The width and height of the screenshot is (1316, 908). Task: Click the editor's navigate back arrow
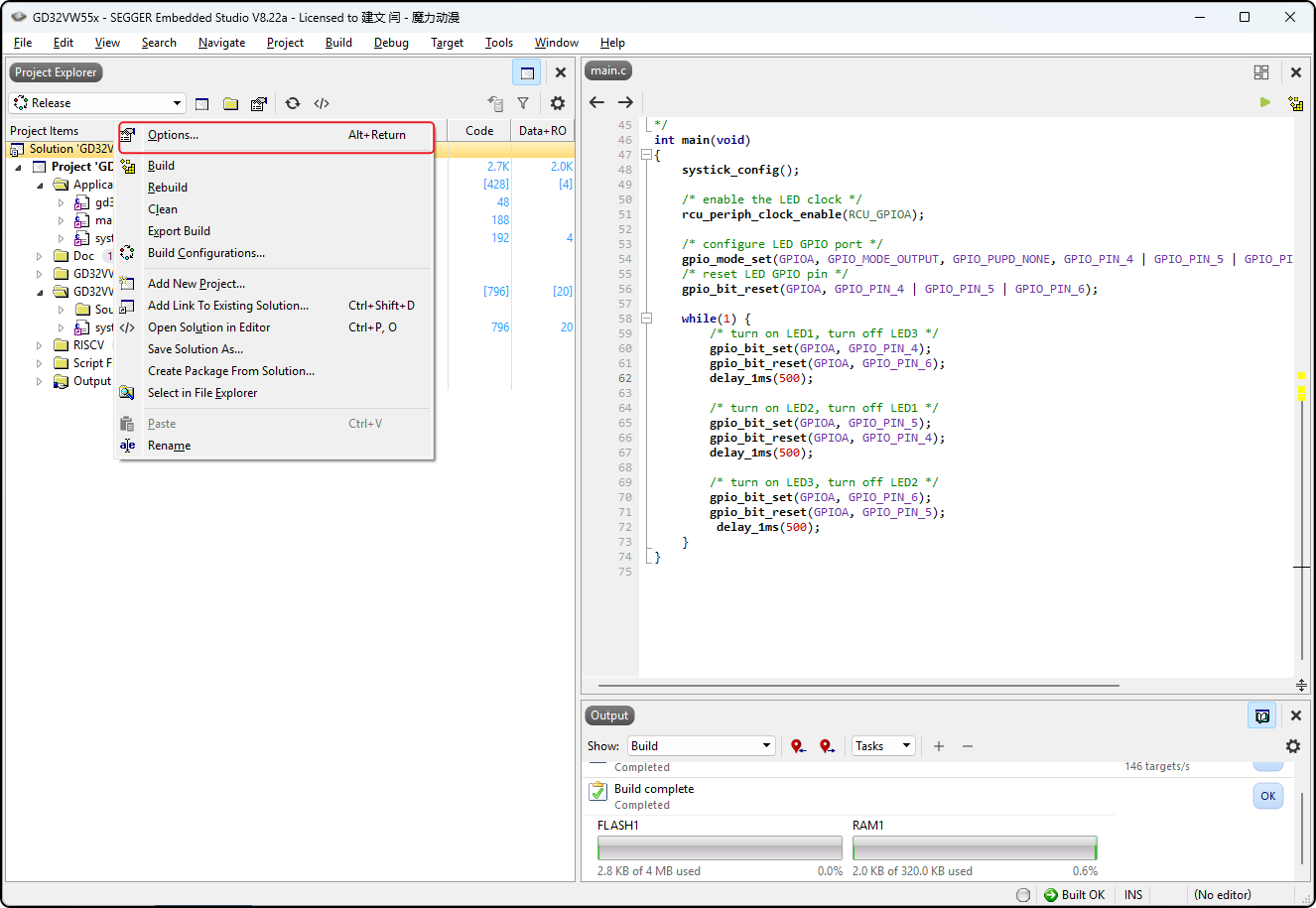click(596, 102)
